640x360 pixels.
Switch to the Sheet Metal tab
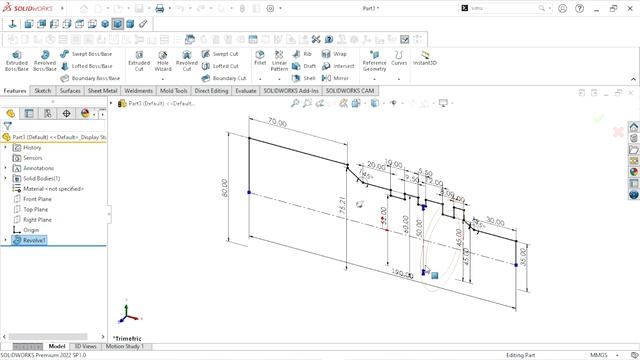[x=102, y=91]
